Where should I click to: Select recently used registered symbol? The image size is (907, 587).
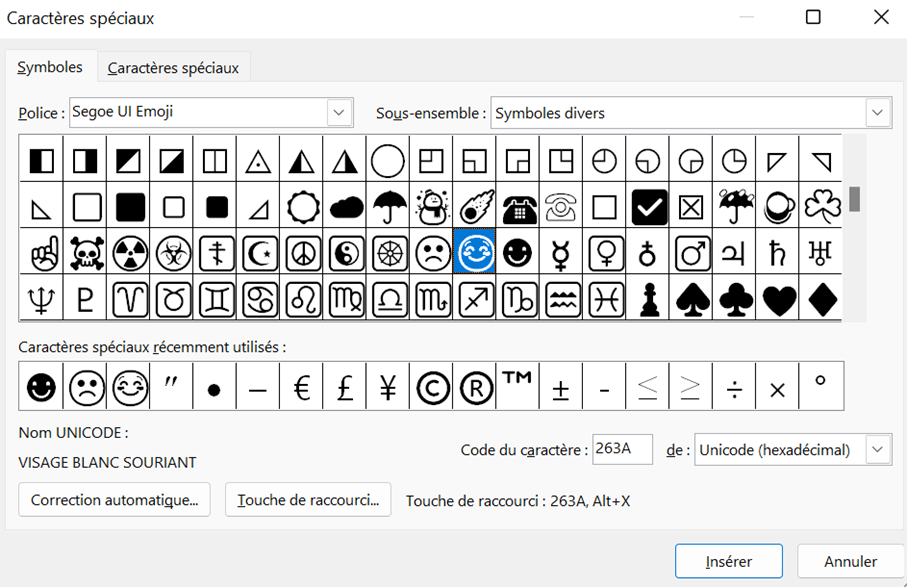[475, 386]
